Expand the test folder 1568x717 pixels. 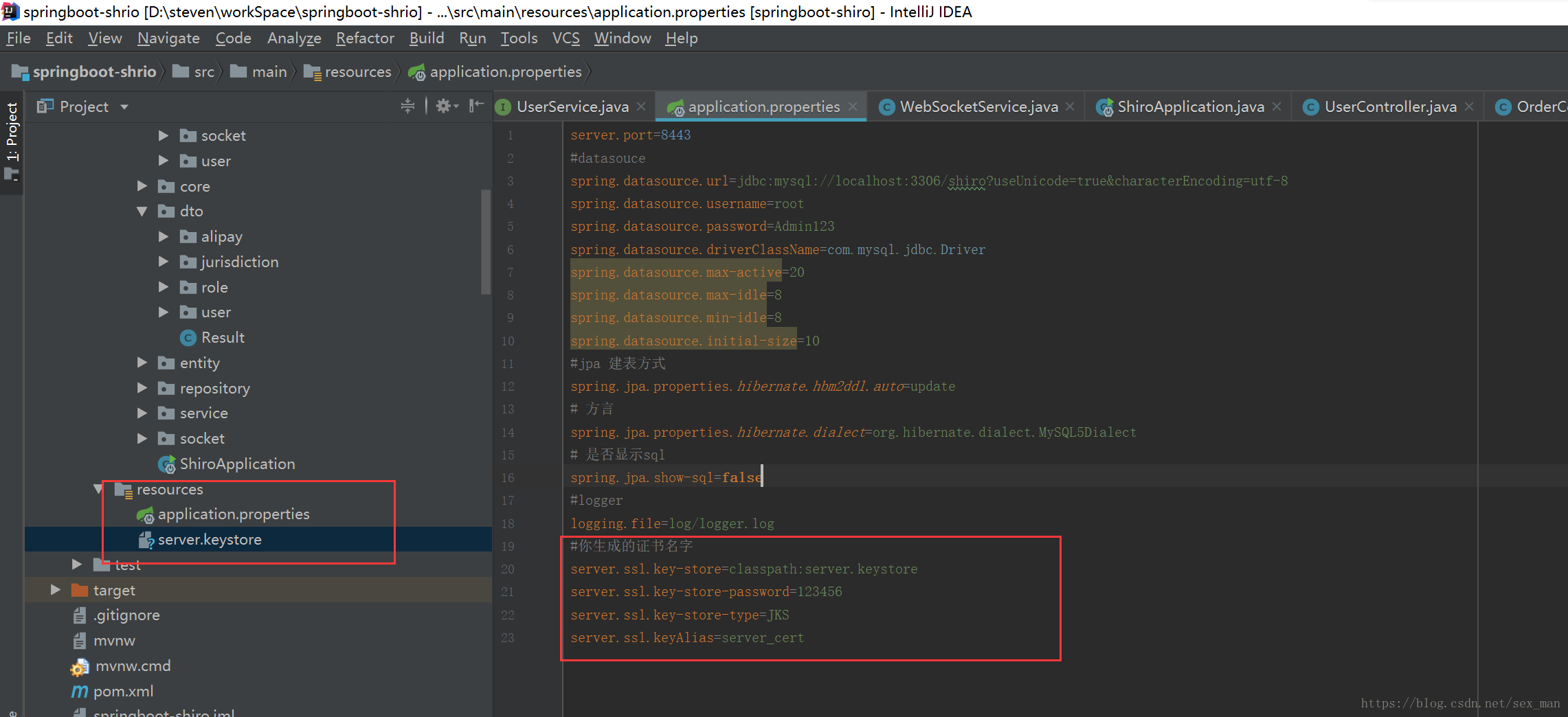pos(76,564)
